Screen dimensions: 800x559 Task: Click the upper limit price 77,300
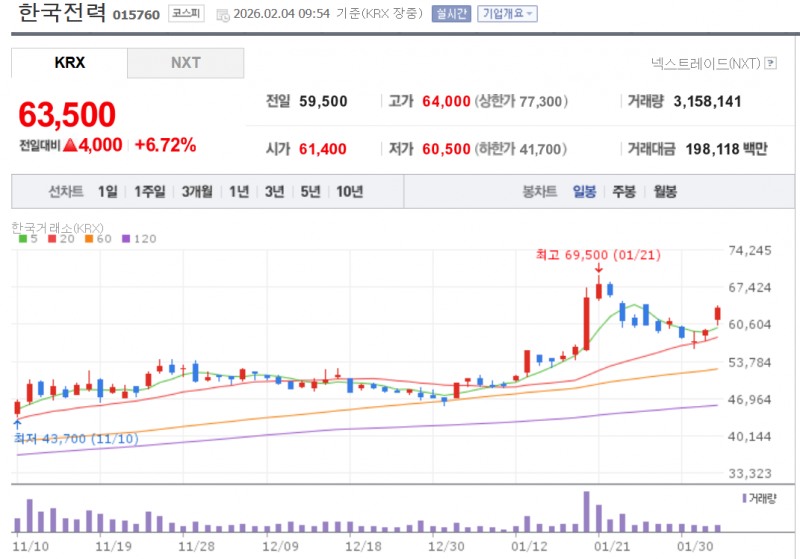pos(540,101)
